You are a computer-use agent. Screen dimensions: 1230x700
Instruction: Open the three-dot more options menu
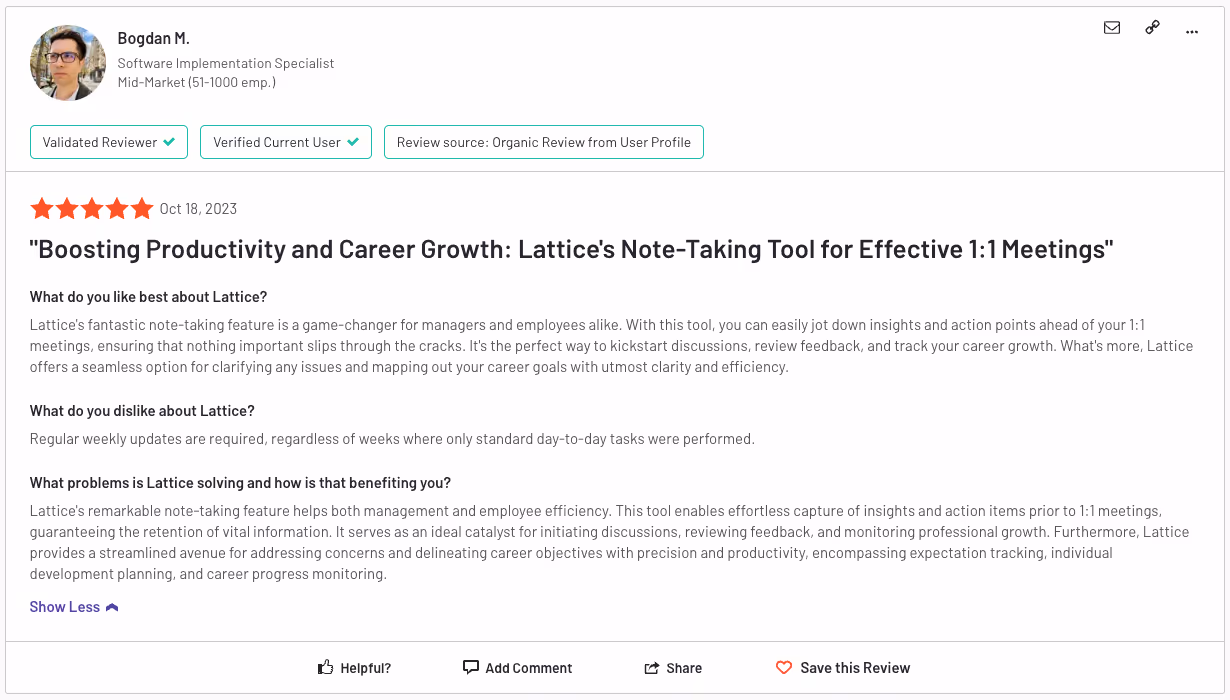1191,31
